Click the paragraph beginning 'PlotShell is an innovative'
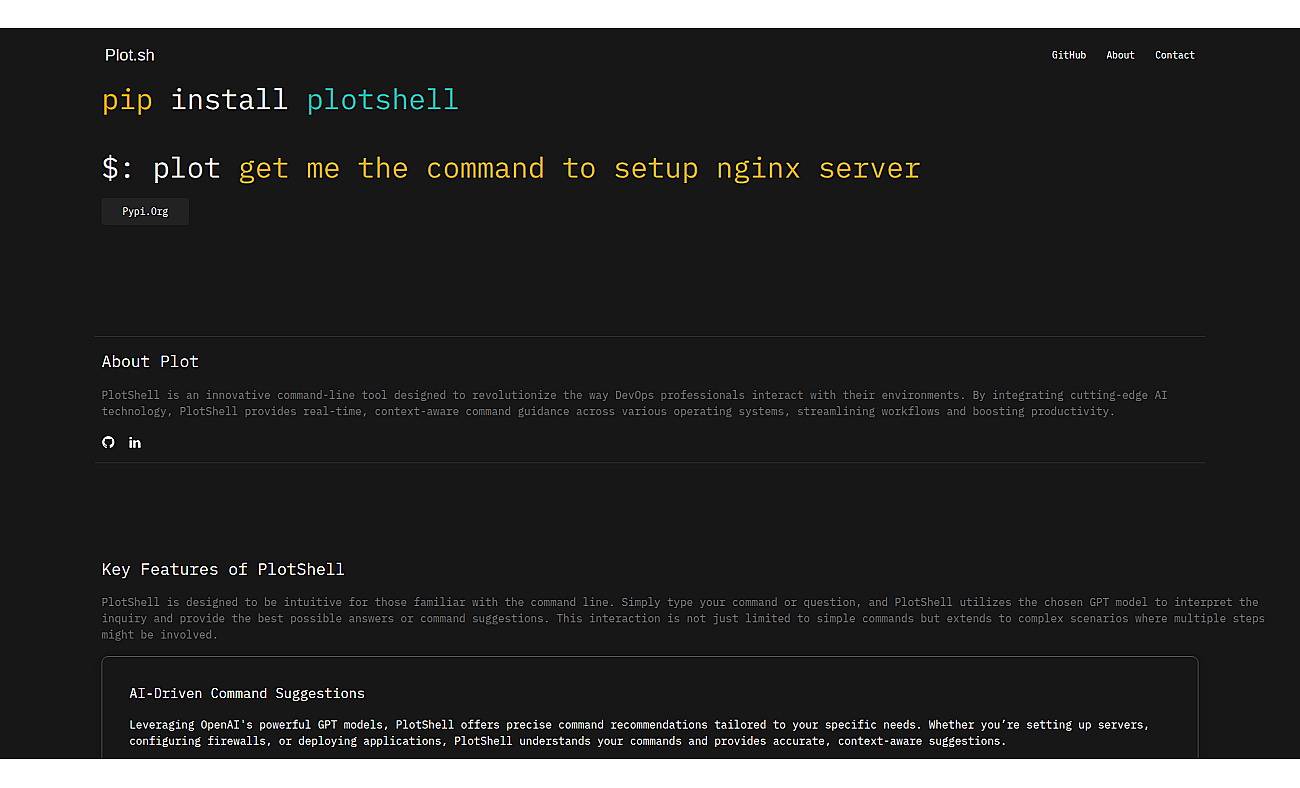The height and width of the screenshot is (788, 1300). pyautogui.click(x=634, y=403)
